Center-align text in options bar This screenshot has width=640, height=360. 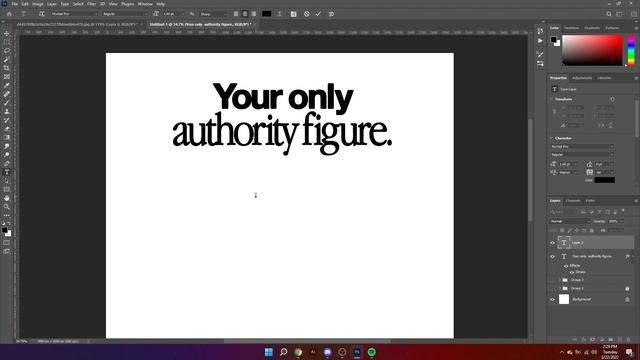tap(245, 14)
